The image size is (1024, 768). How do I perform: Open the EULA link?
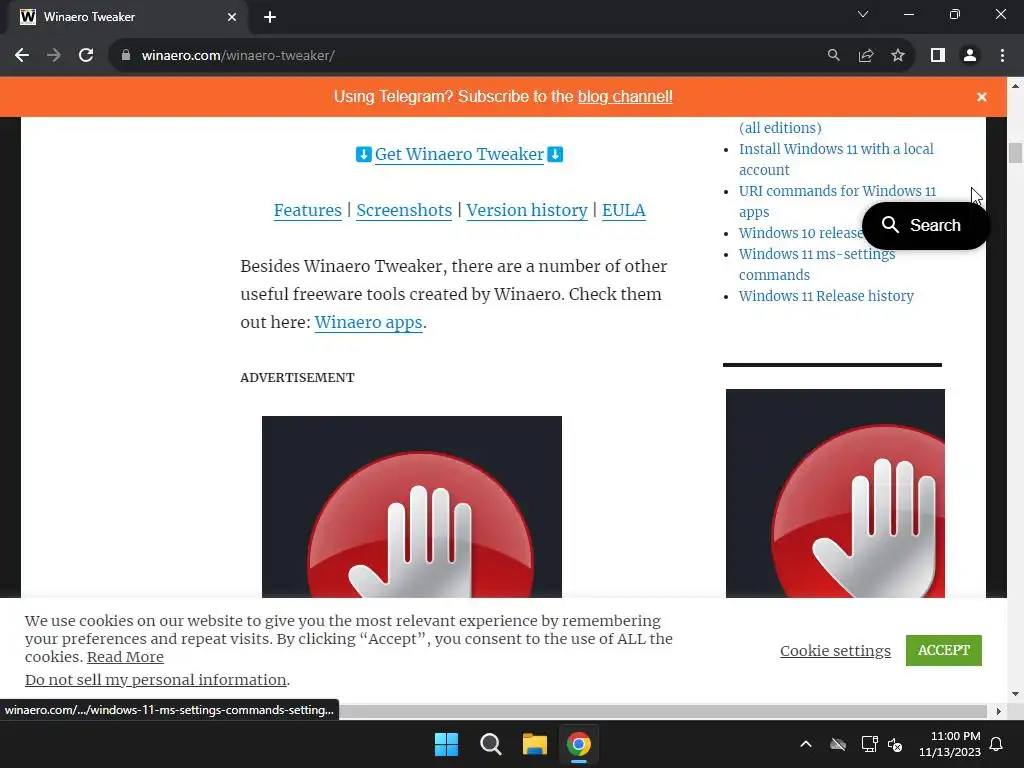click(x=624, y=210)
